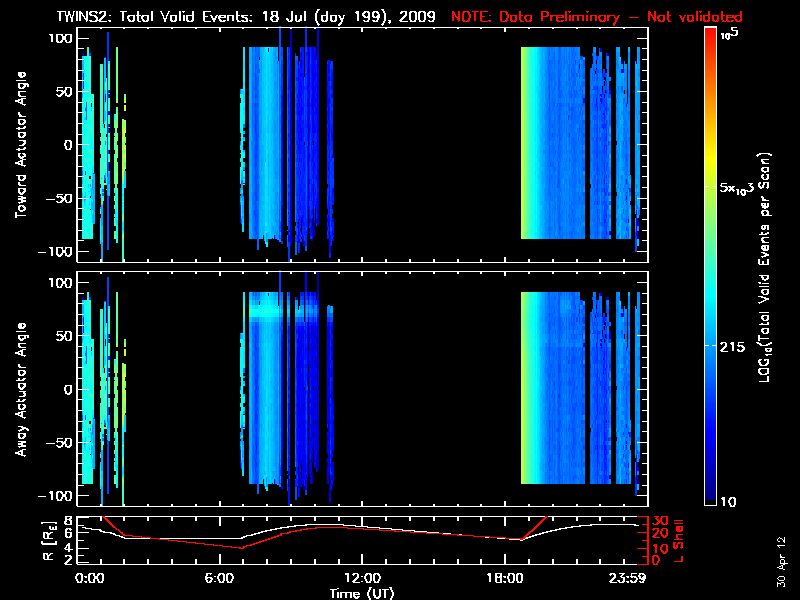Click the dark blue bottom of color bar
The image size is (800, 600).
coord(710,500)
